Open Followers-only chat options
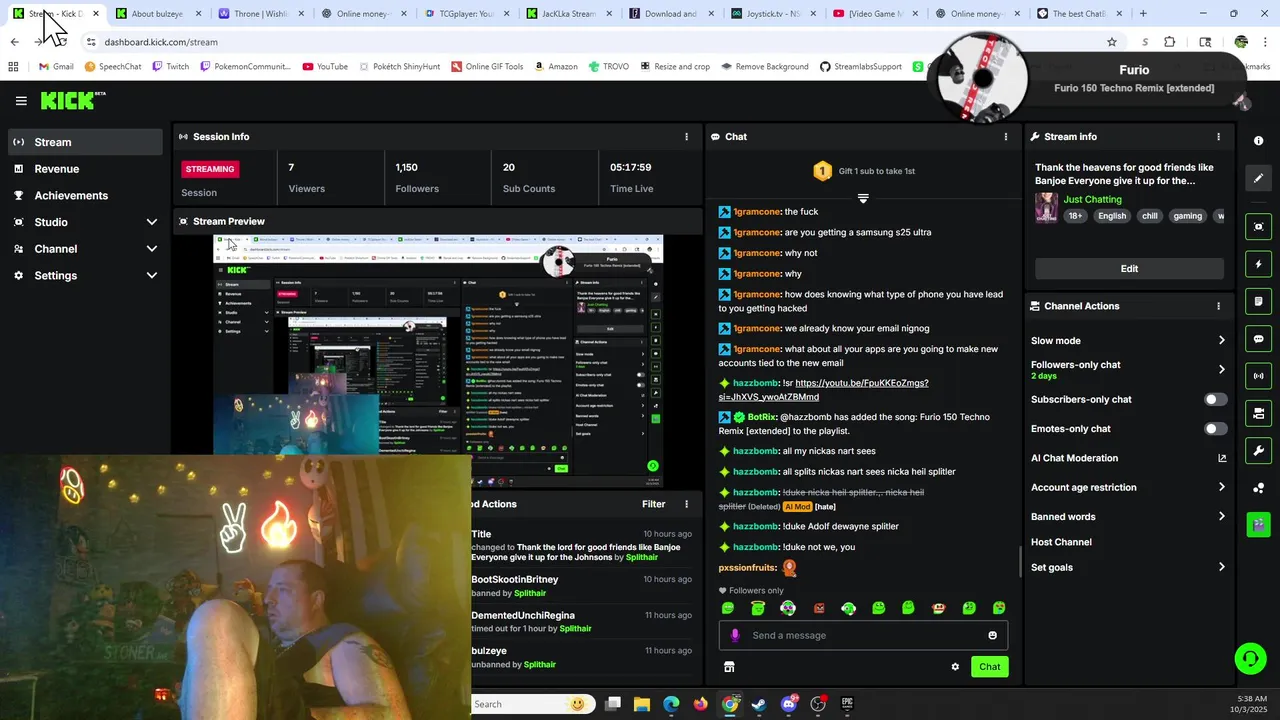Viewport: 1280px width, 720px height. coord(1128,369)
